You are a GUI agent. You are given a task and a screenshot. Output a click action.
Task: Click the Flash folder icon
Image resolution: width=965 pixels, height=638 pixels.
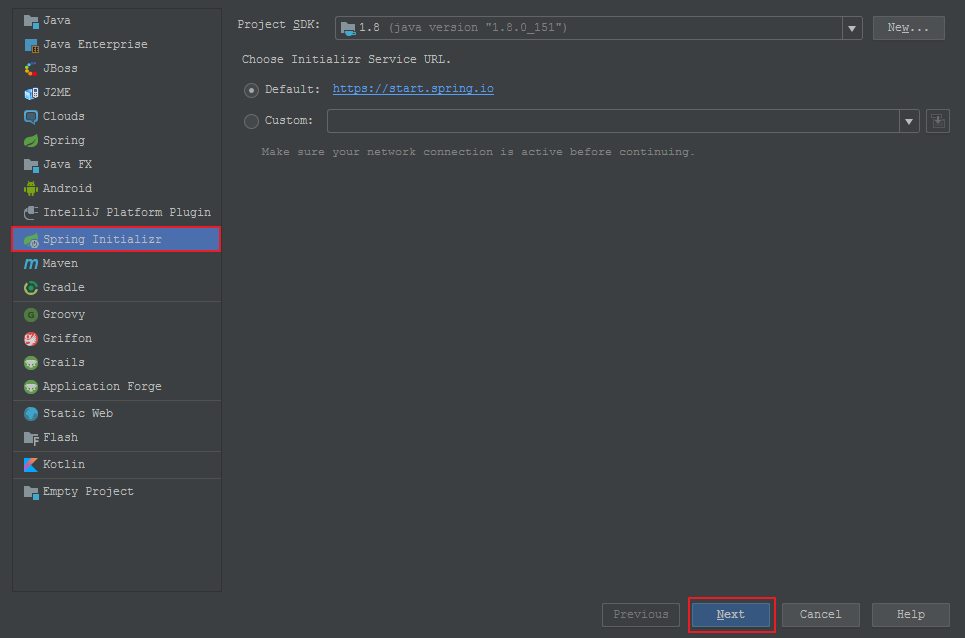pyautogui.click(x=31, y=438)
